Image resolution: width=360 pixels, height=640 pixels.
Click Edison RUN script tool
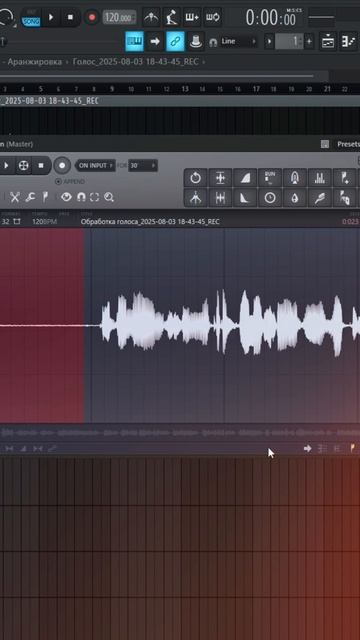pos(270,178)
